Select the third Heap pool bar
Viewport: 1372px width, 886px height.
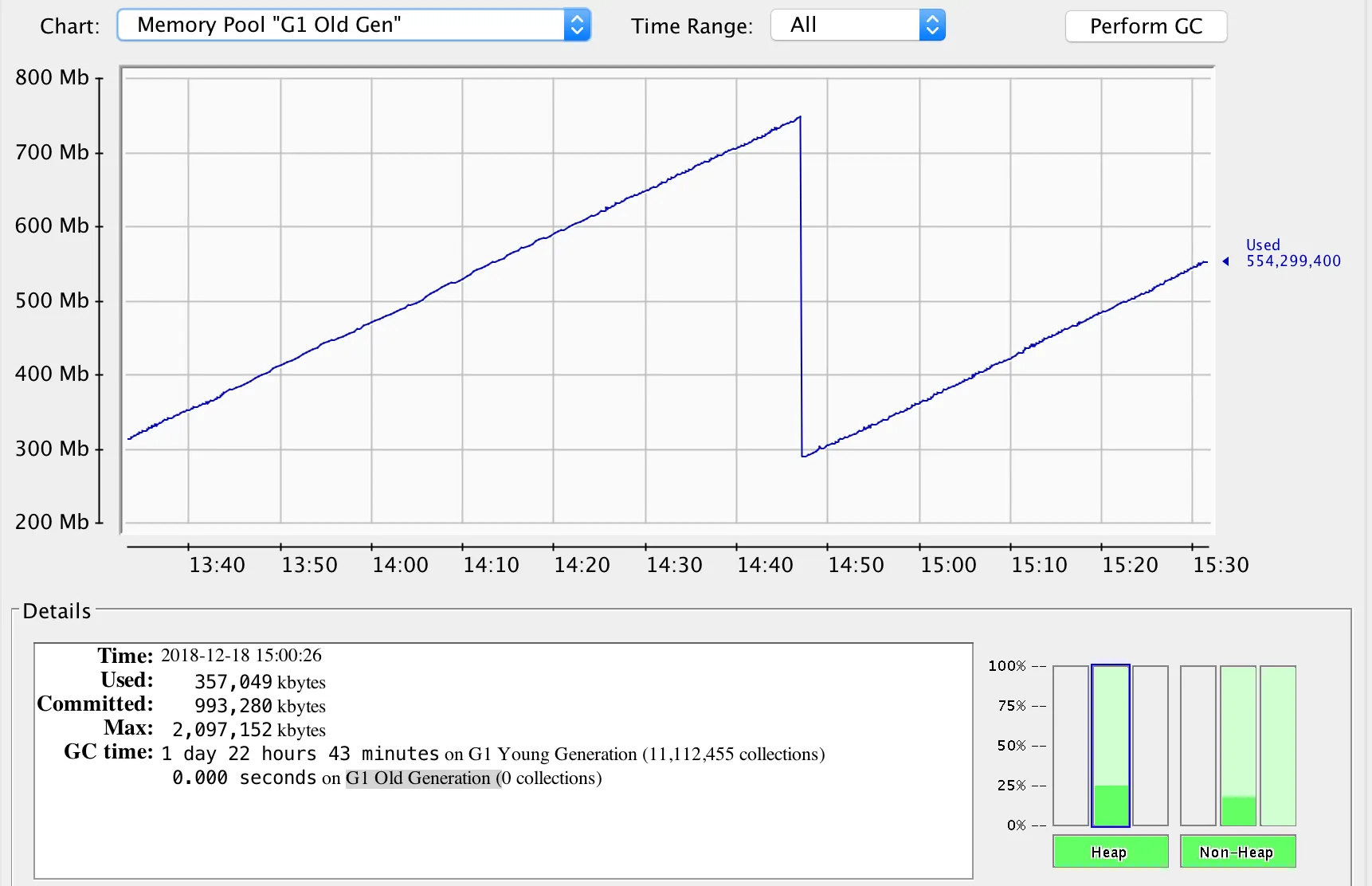(1151, 746)
